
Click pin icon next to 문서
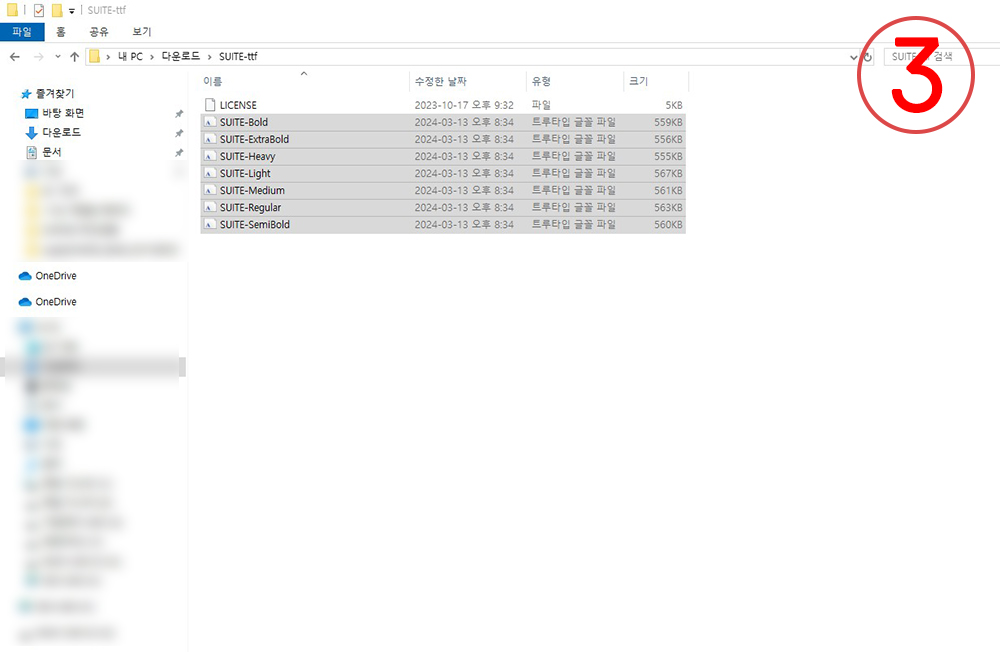click(179, 152)
